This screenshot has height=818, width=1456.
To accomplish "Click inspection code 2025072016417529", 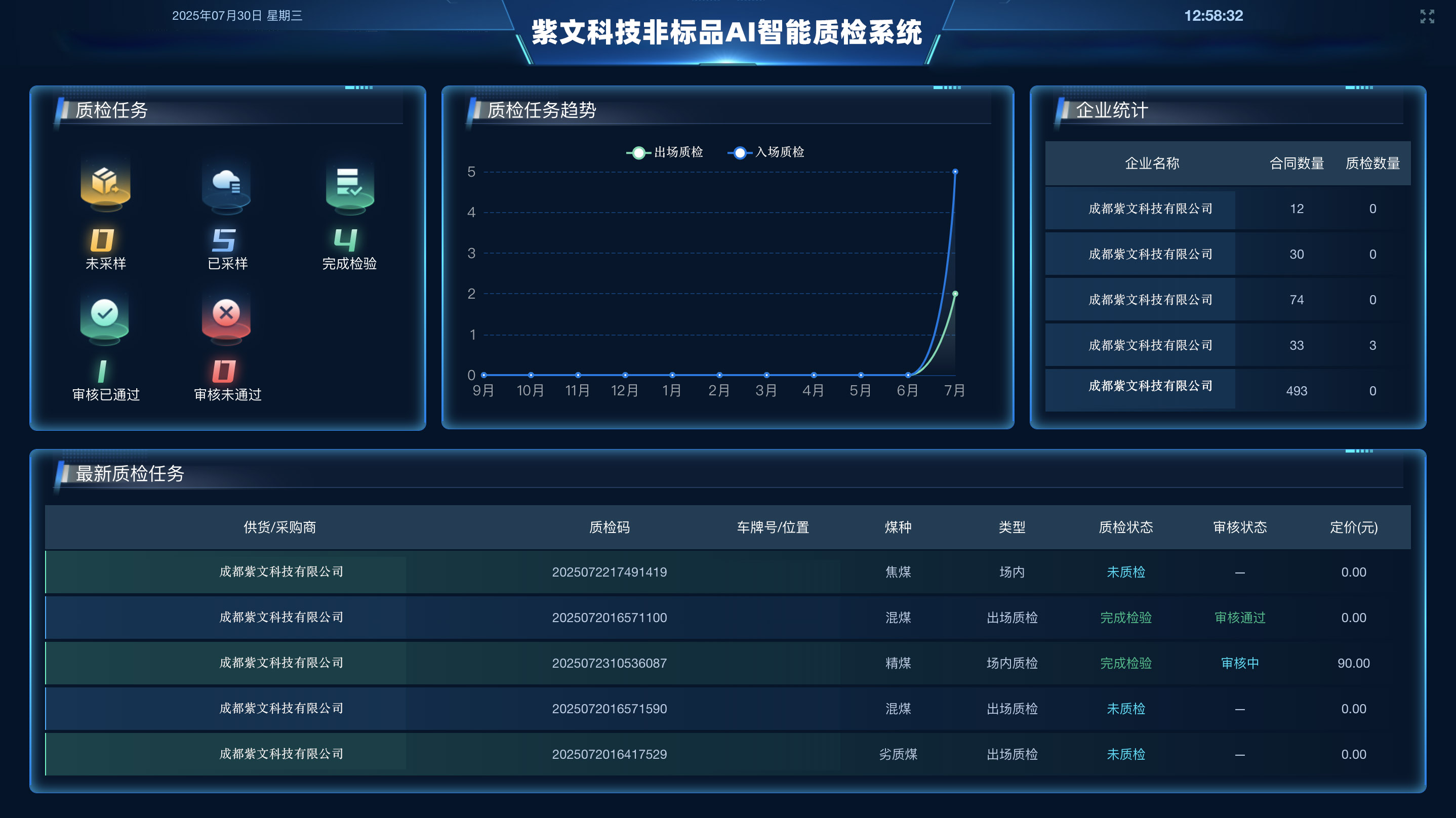I will pyautogui.click(x=610, y=754).
